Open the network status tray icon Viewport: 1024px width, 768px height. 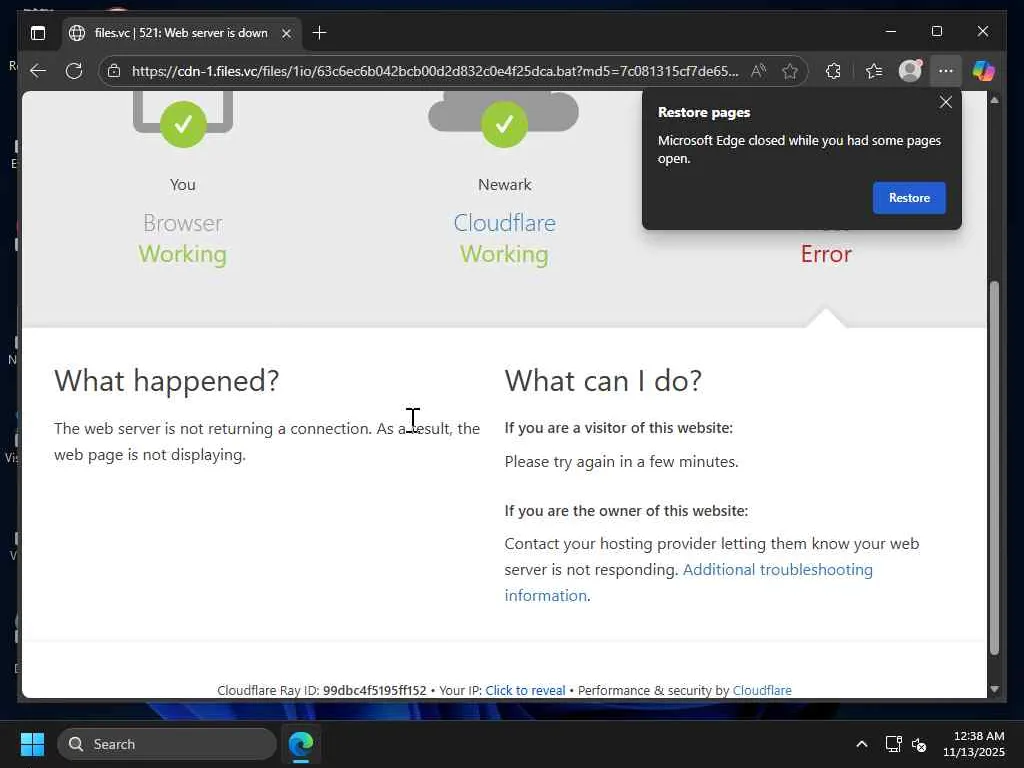[x=893, y=744]
